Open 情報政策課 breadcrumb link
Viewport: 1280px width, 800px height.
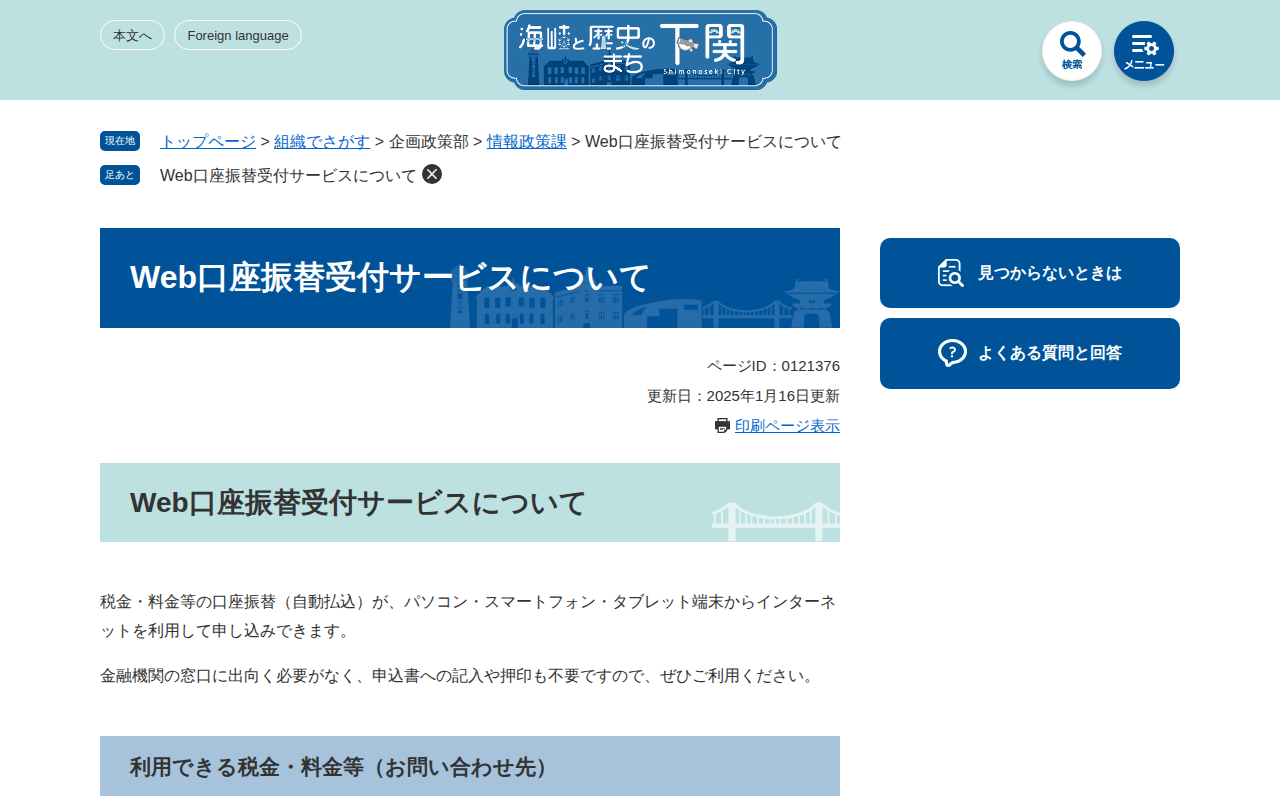(527, 142)
